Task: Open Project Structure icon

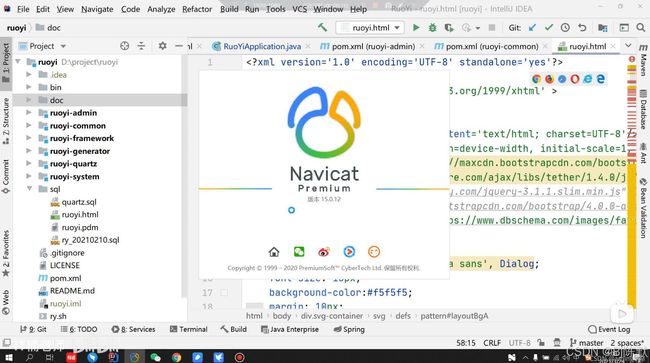Action: tap(603, 27)
